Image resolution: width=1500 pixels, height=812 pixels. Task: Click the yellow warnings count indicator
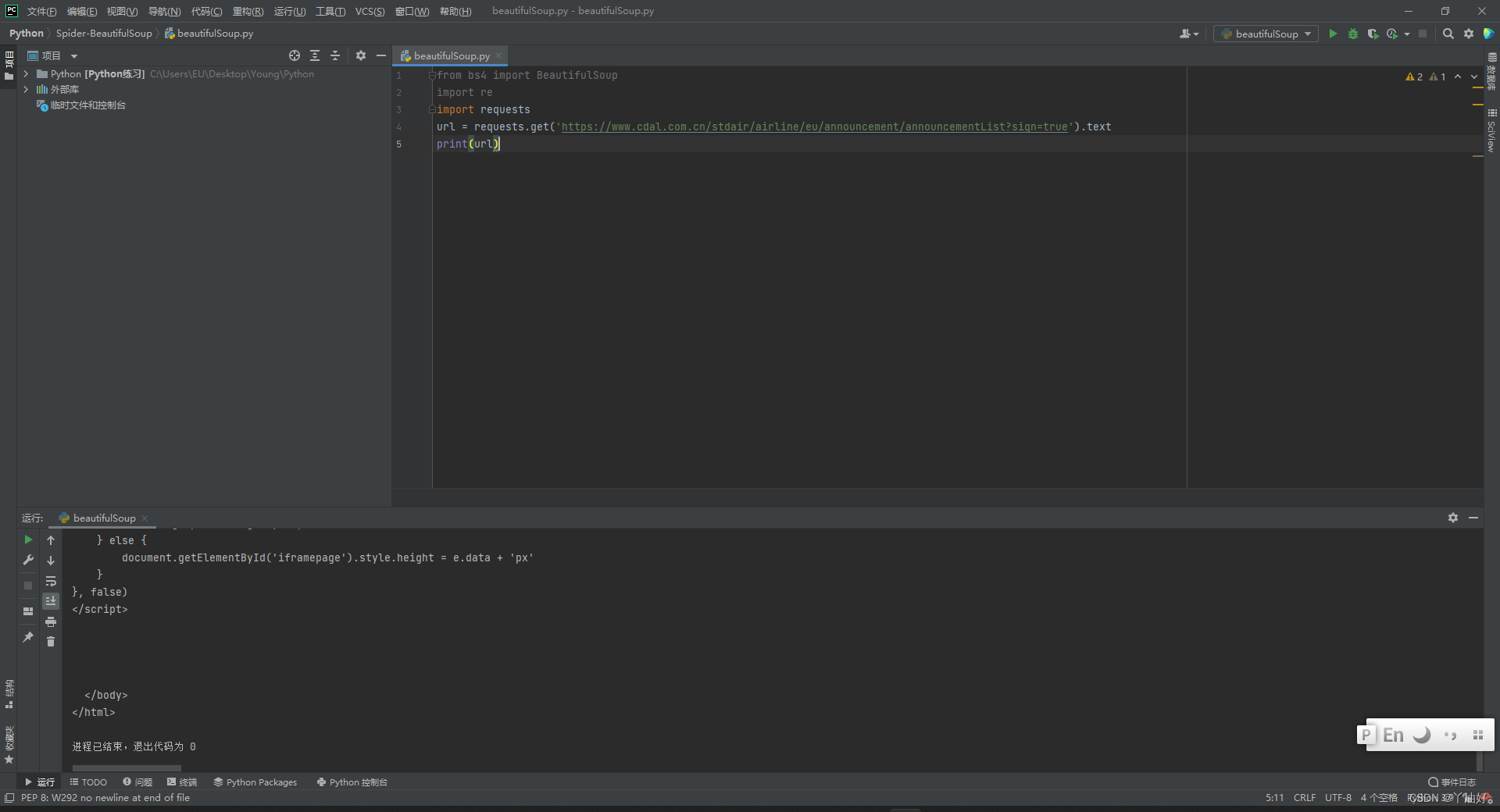click(1414, 77)
